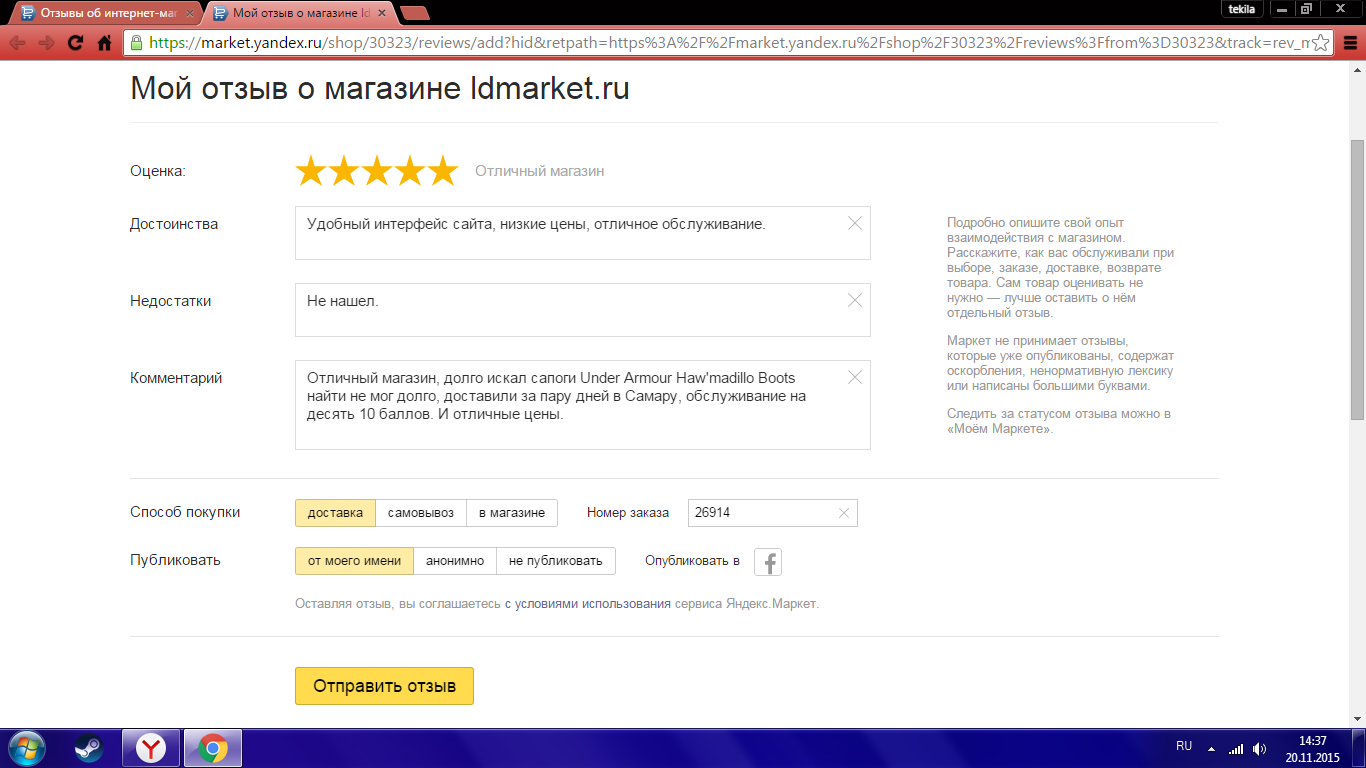
Task: Set the rating to four stars
Action: (x=410, y=171)
